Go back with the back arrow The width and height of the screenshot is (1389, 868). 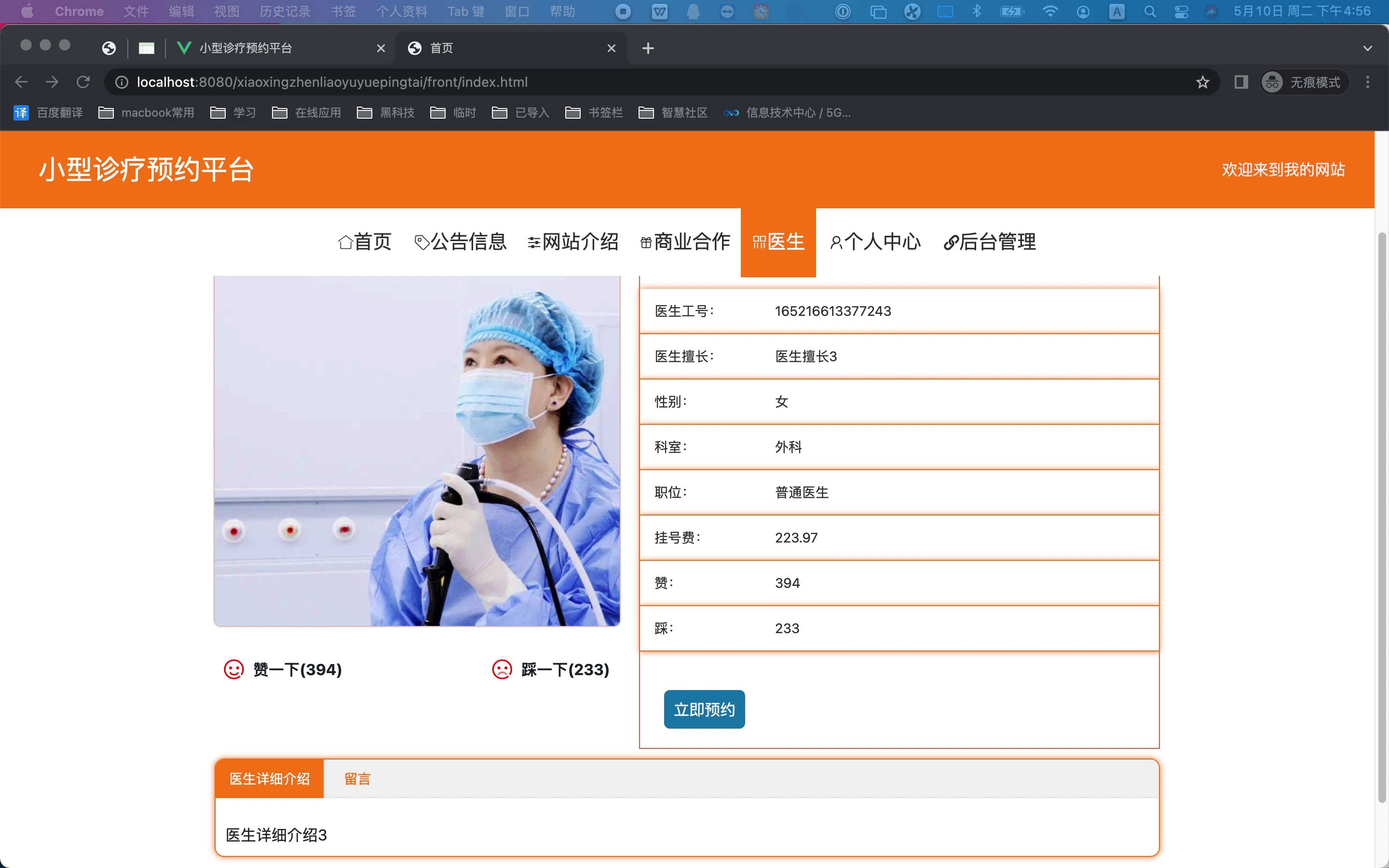click(21, 82)
